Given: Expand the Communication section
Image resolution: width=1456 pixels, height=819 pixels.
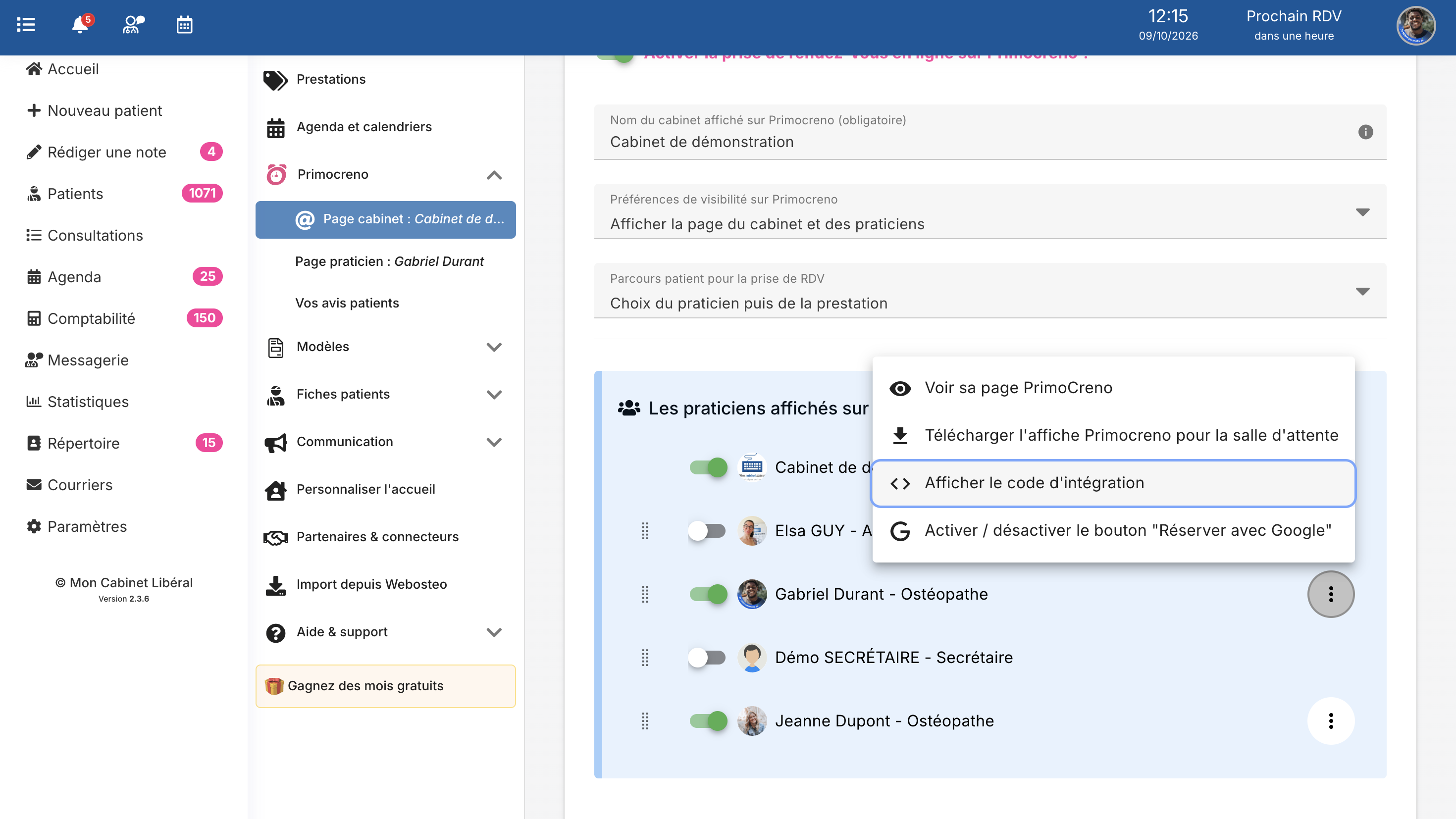Looking at the screenshot, I should coord(386,442).
